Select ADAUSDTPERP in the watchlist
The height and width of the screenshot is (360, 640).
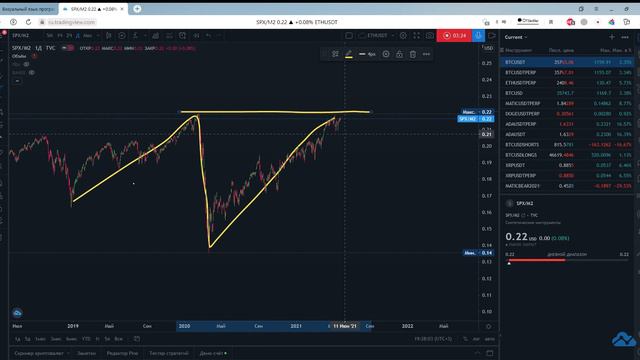click(x=568, y=124)
